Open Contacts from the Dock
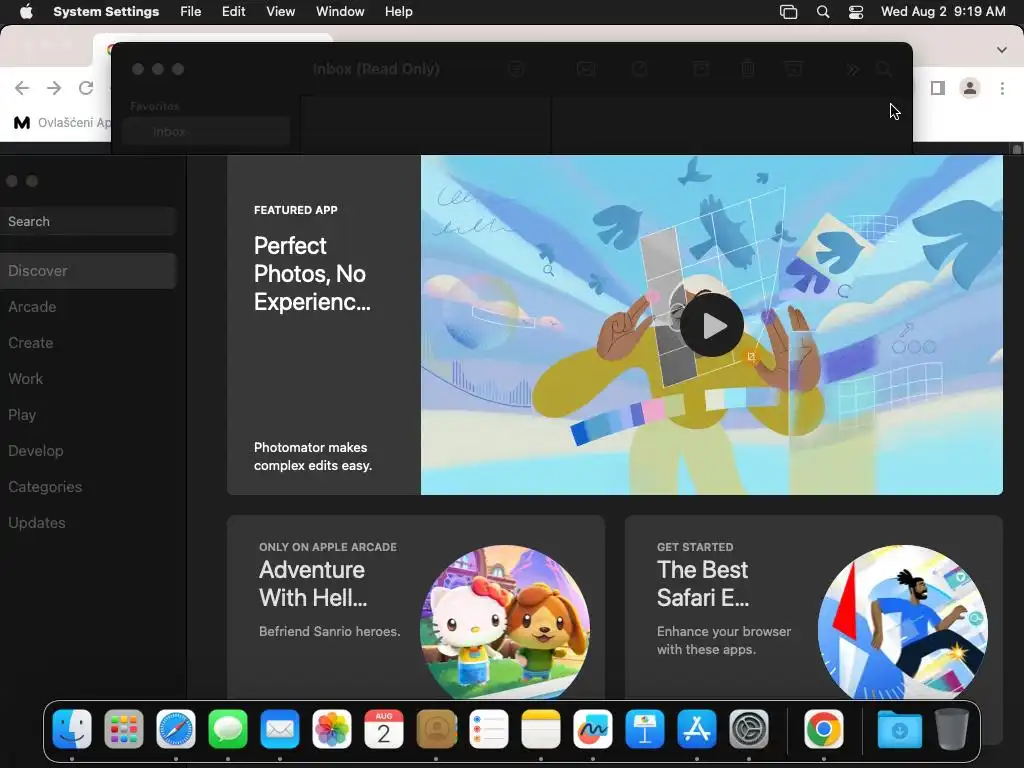The width and height of the screenshot is (1024, 768). pyautogui.click(x=436, y=729)
